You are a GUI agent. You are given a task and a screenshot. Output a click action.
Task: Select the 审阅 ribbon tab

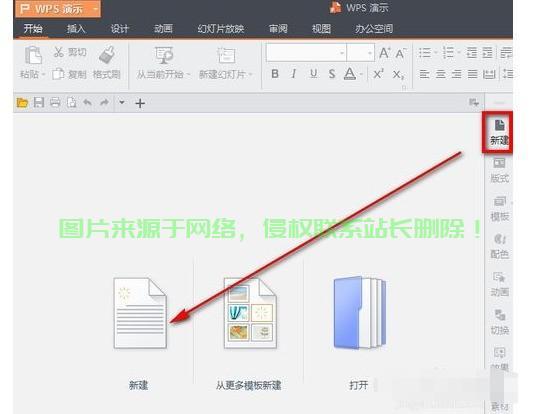click(x=278, y=28)
